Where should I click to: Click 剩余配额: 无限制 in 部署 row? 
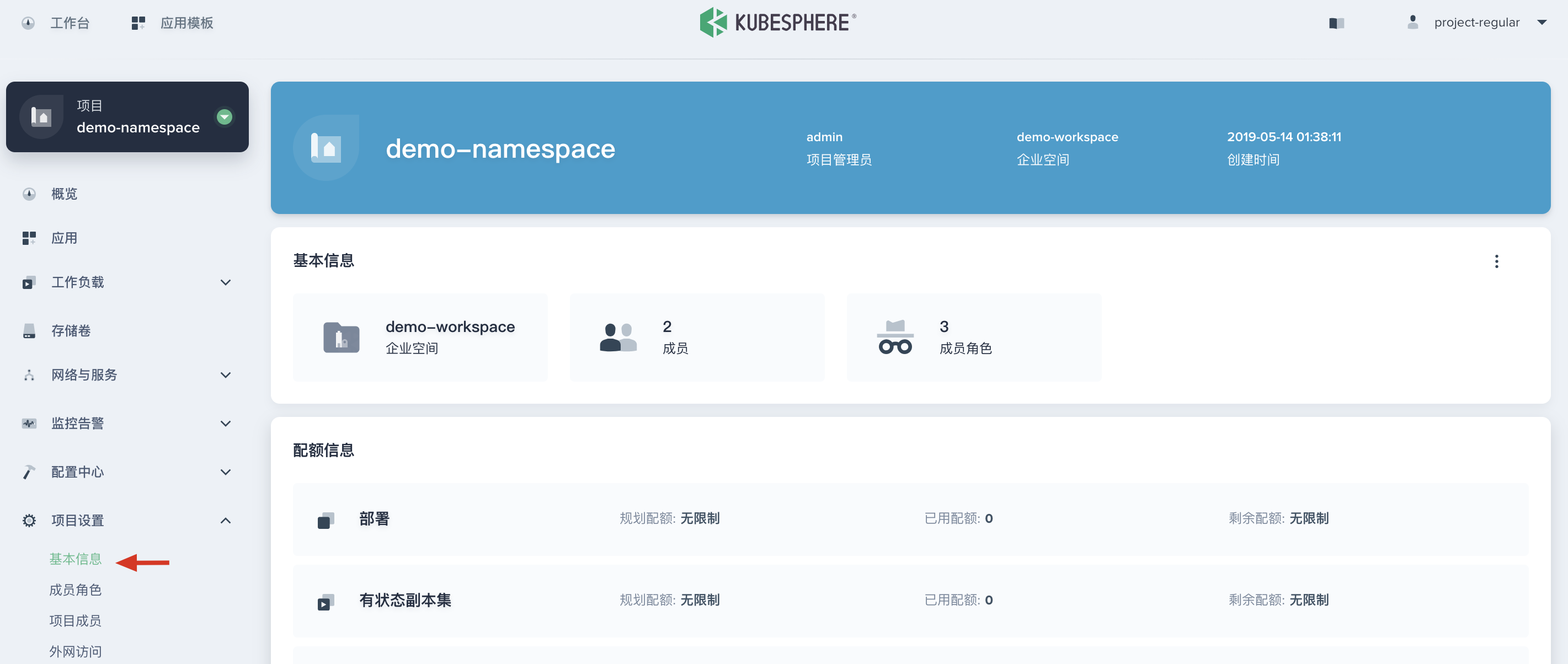(x=1278, y=518)
